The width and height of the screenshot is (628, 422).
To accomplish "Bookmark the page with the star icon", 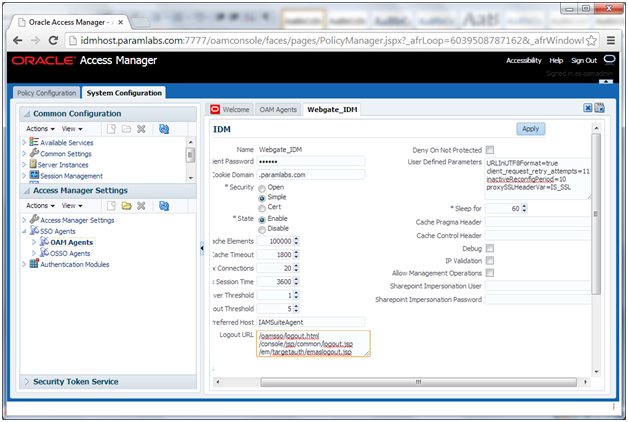I will tap(591, 40).
